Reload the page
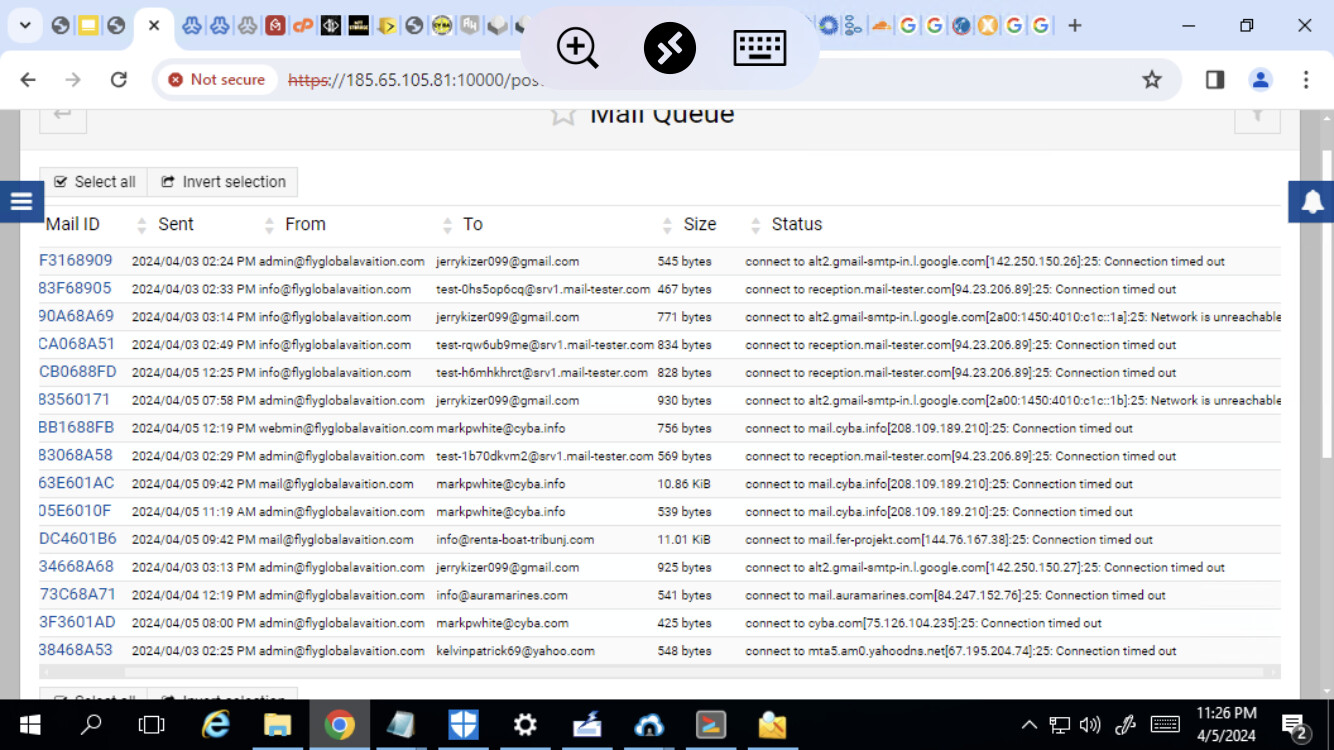The image size is (1334, 750). click(x=118, y=80)
